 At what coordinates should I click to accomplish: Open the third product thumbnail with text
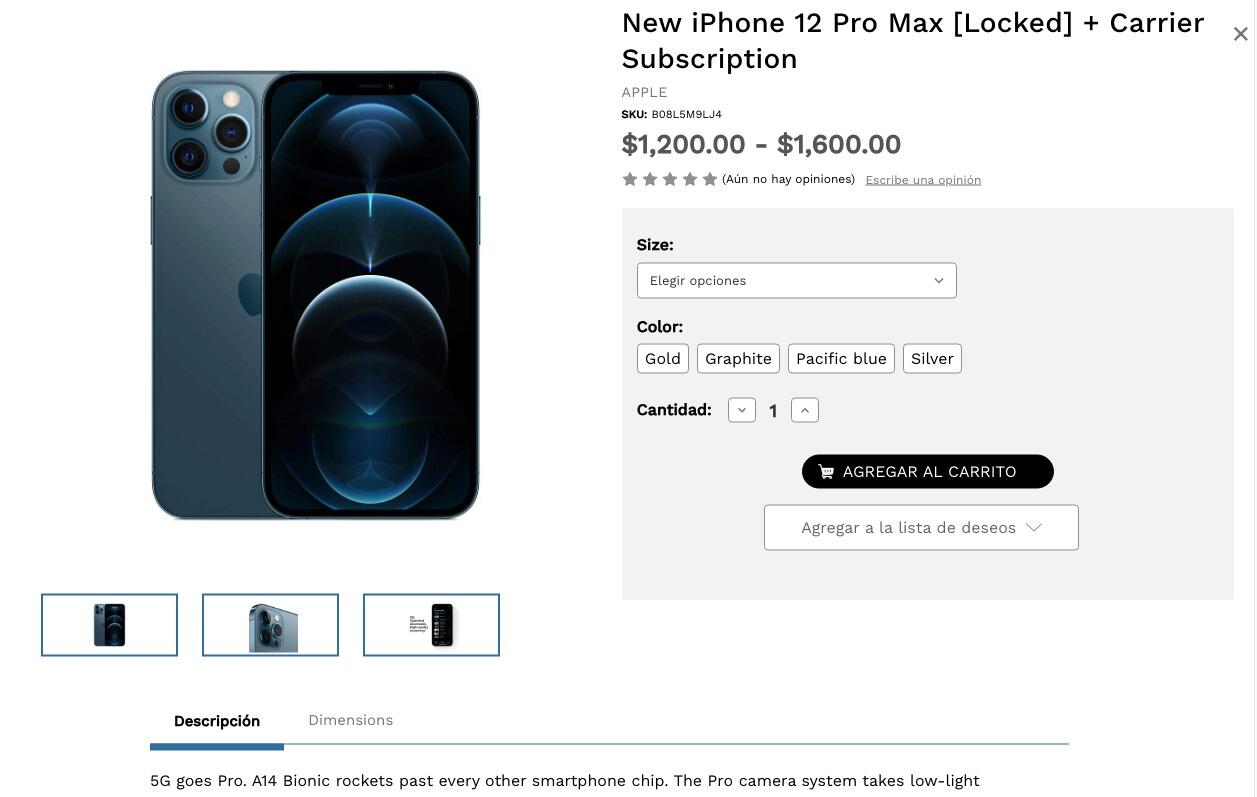coord(431,625)
